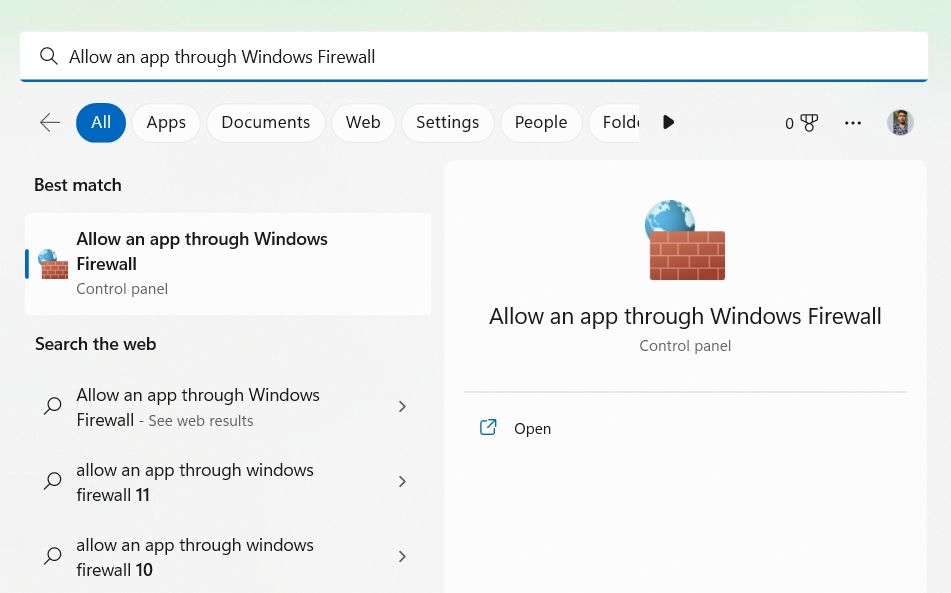
Task: Click rewards points count '0'
Action: point(789,124)
